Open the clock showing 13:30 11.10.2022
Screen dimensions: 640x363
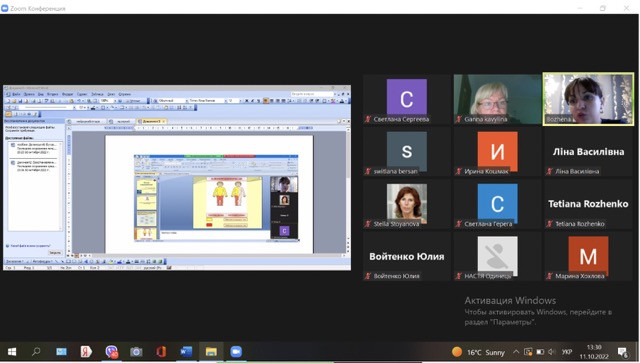tap(594, 352)
